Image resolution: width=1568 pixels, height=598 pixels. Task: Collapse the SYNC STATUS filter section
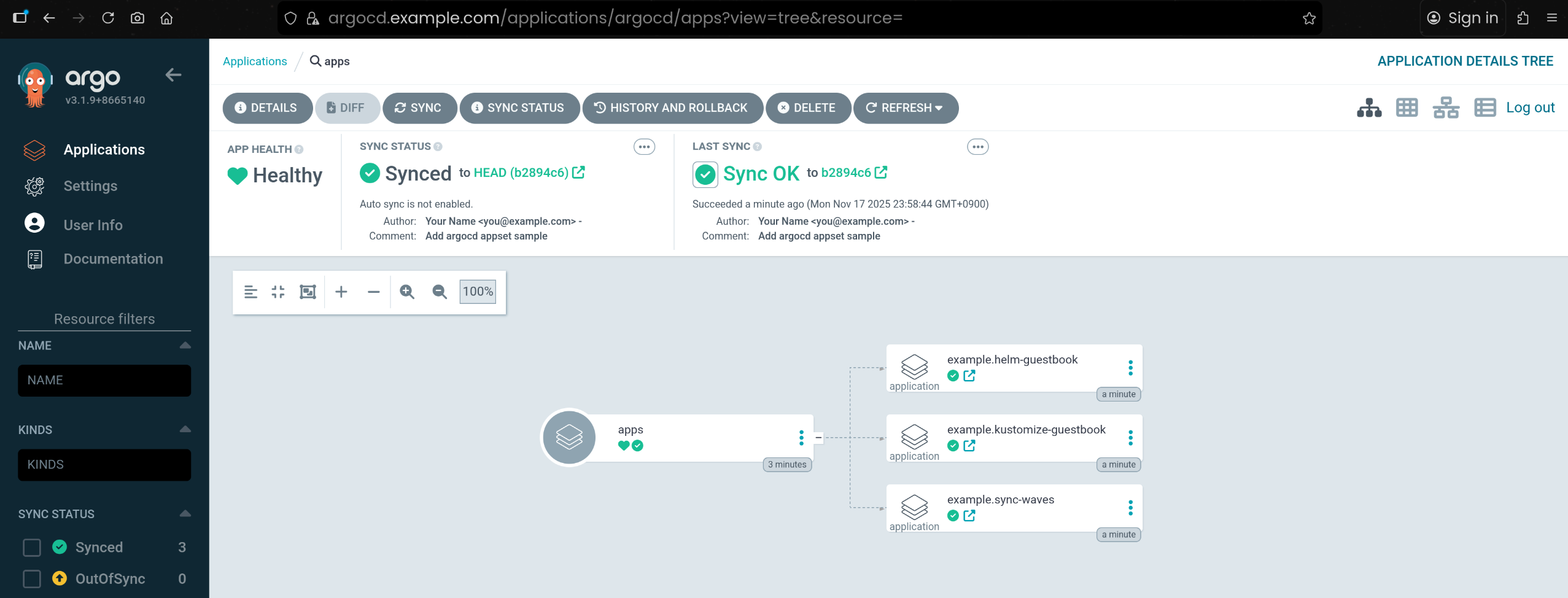point(185,513)
